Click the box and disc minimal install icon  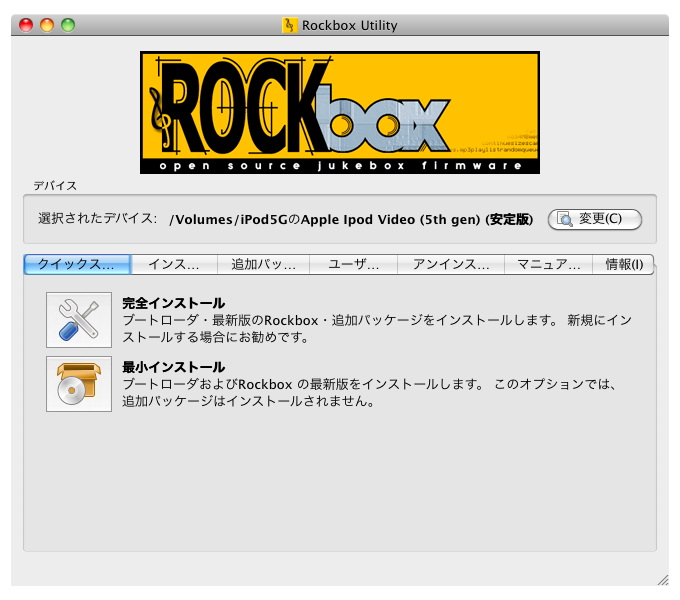click(x=79, y=384)
